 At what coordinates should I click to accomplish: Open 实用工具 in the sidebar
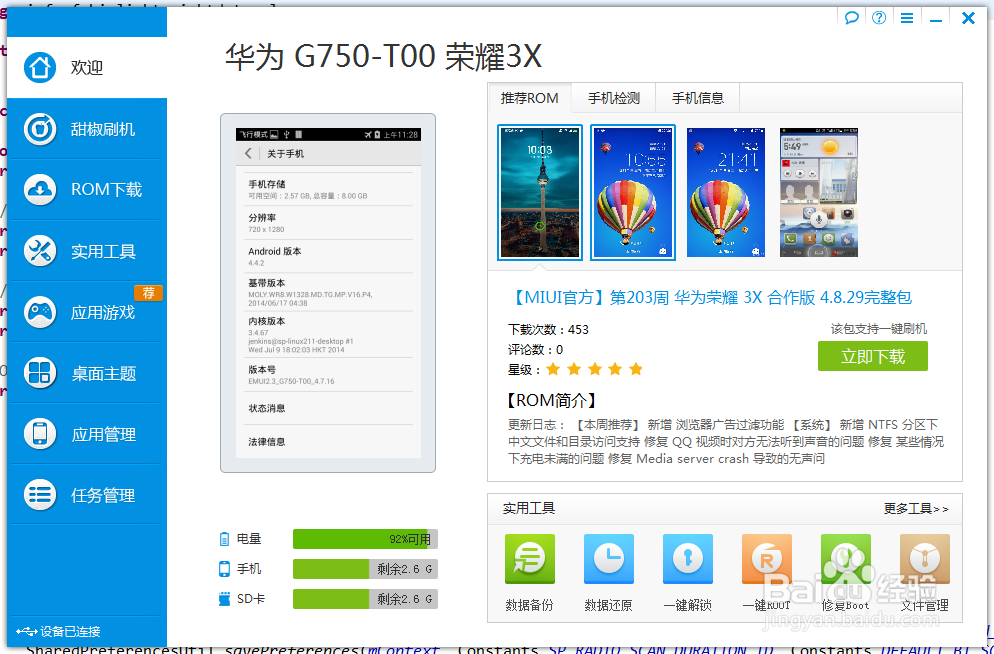87,251
